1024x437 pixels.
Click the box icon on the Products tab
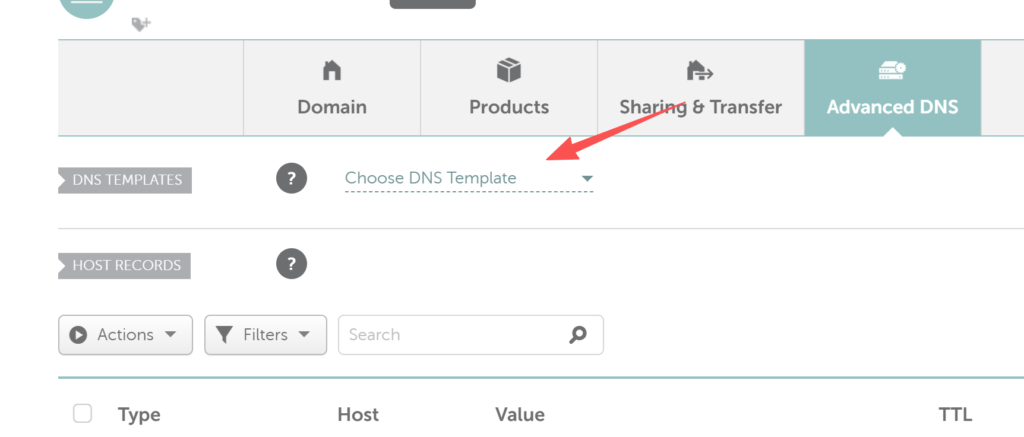point(509,70)
